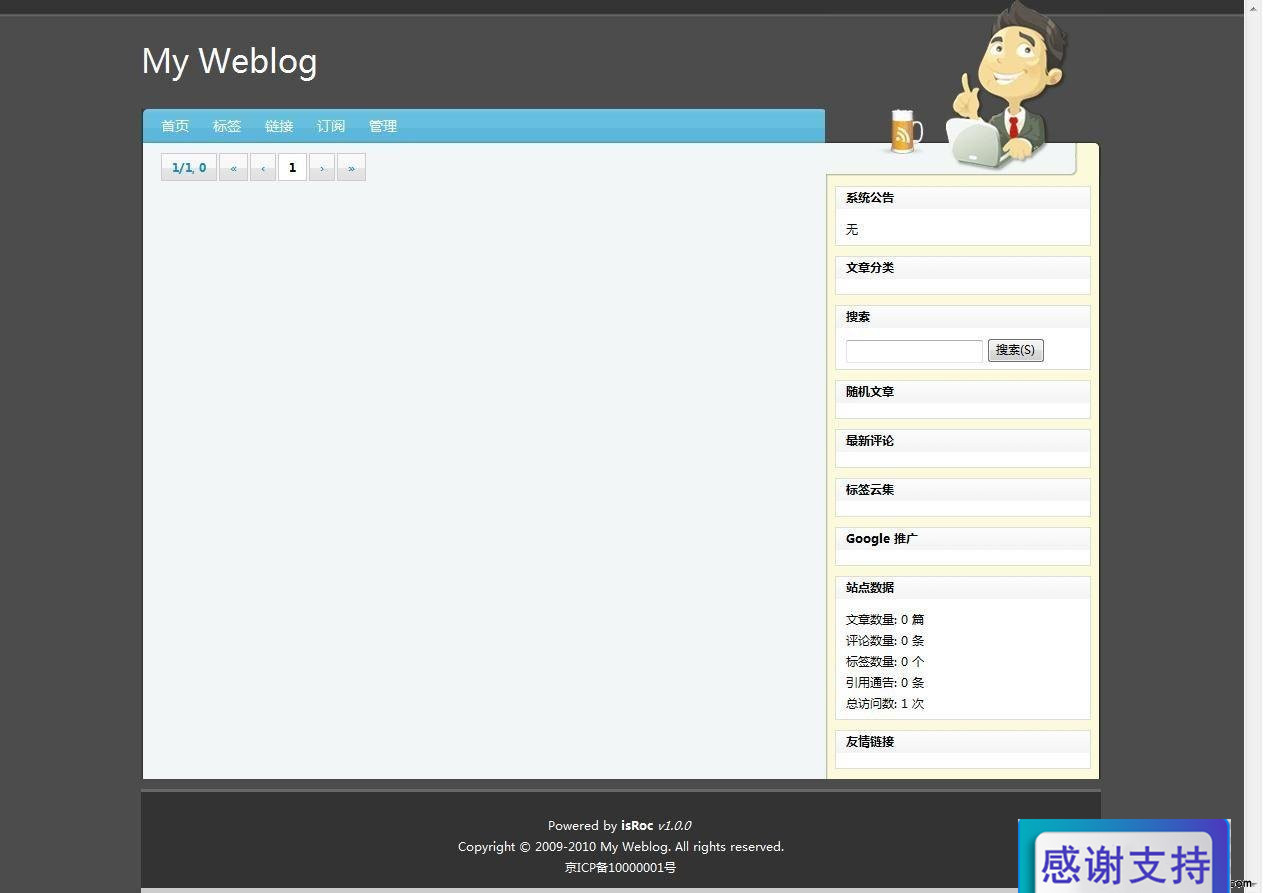The height and width of the screenshot is (893, 1263).
Task: Go to first page with « button
Action: (233, 167)
